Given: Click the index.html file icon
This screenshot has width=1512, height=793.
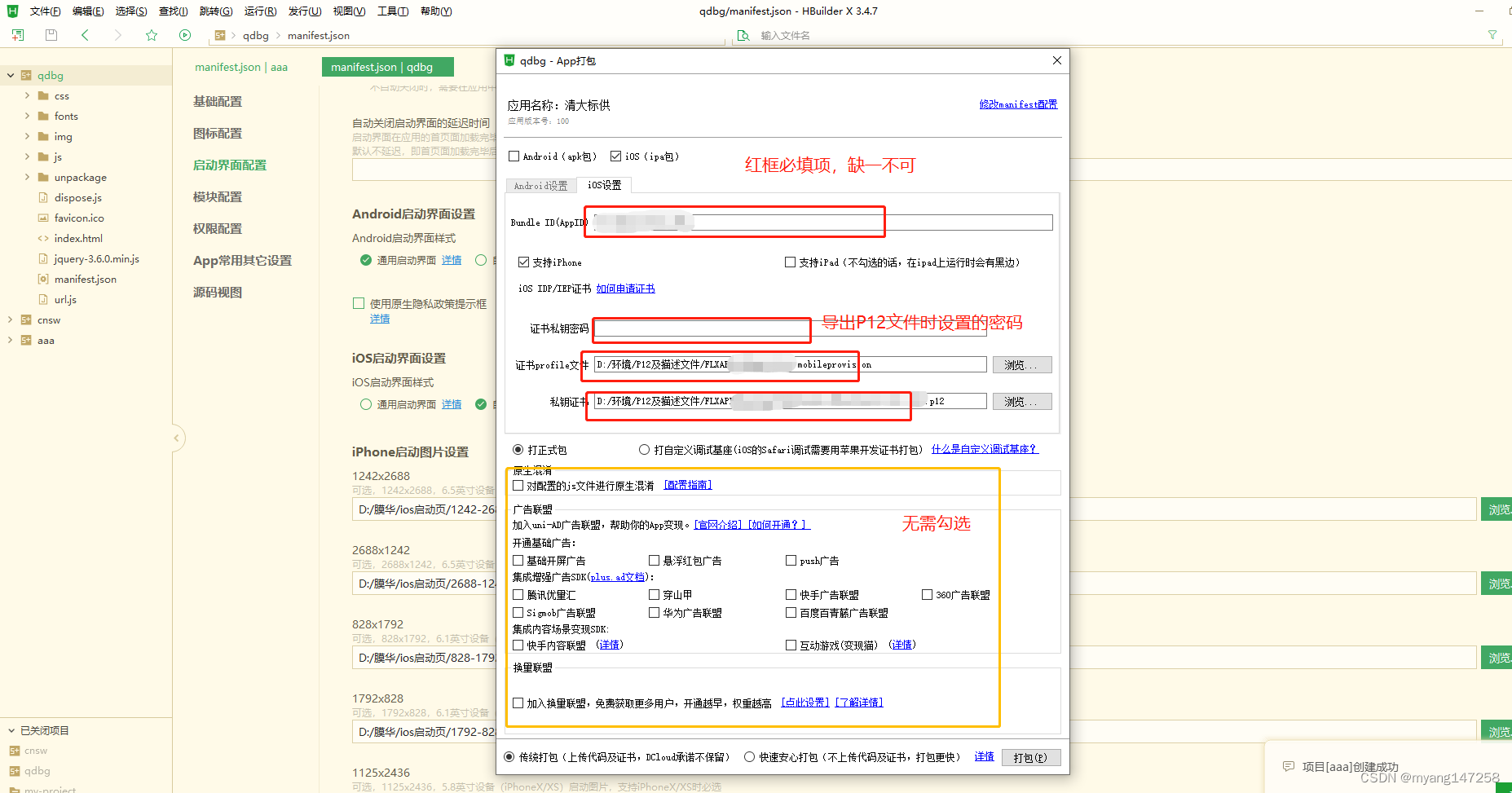Looking at the screenshot, I should click(43, 239).
